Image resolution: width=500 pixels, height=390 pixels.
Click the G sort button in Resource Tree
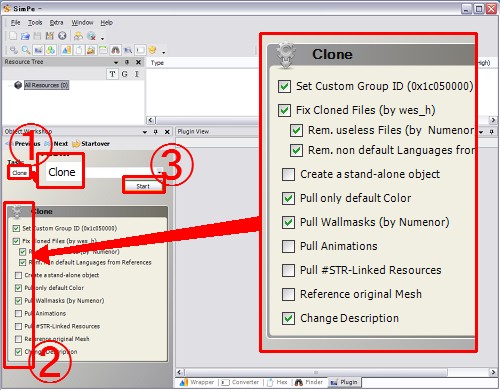click(x=125, y=74)
